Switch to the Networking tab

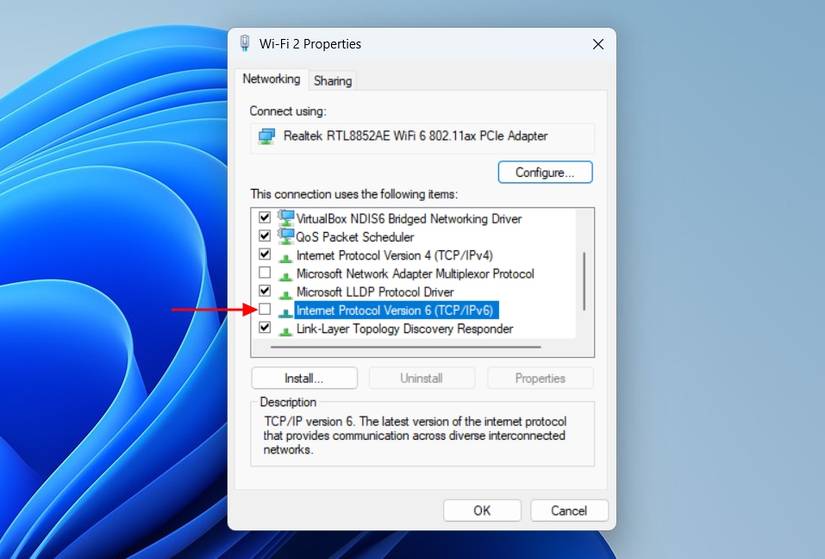271,79
